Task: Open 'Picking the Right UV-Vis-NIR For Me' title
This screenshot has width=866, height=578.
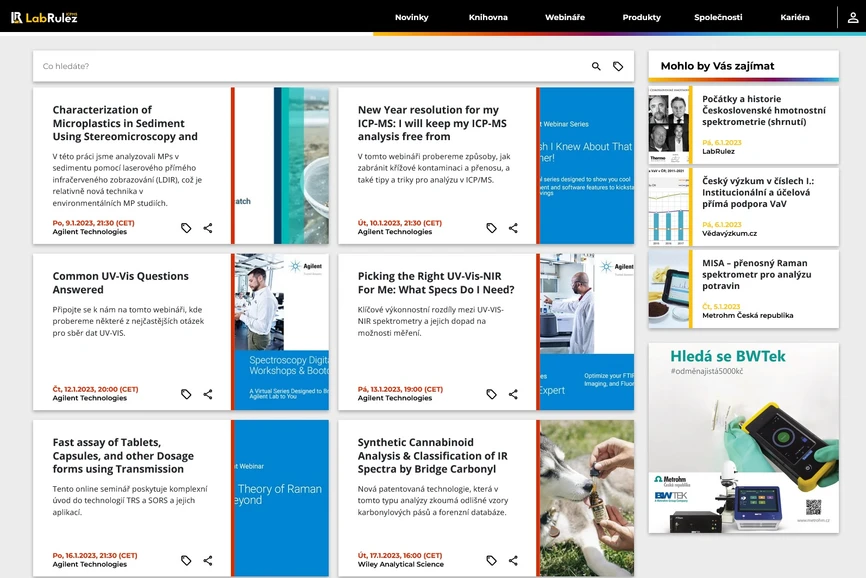Action: tap(436, 283)
